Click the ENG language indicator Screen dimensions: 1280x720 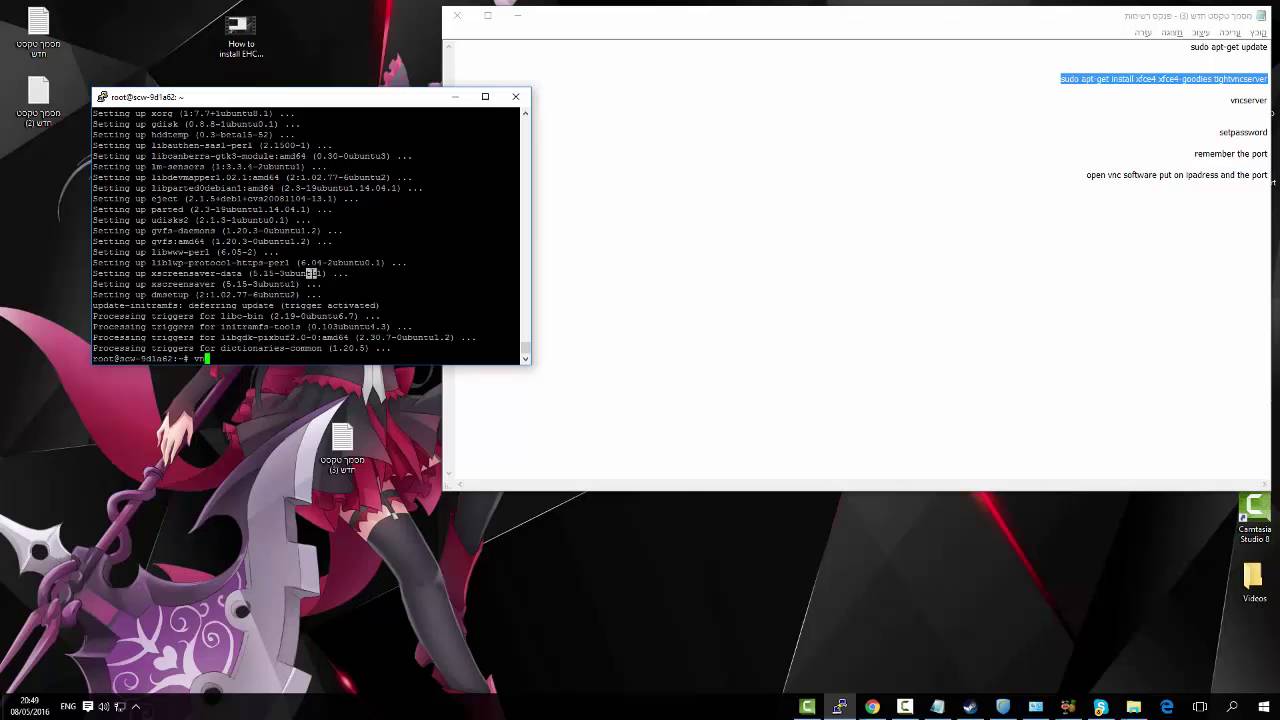click(x=68, y=707)
